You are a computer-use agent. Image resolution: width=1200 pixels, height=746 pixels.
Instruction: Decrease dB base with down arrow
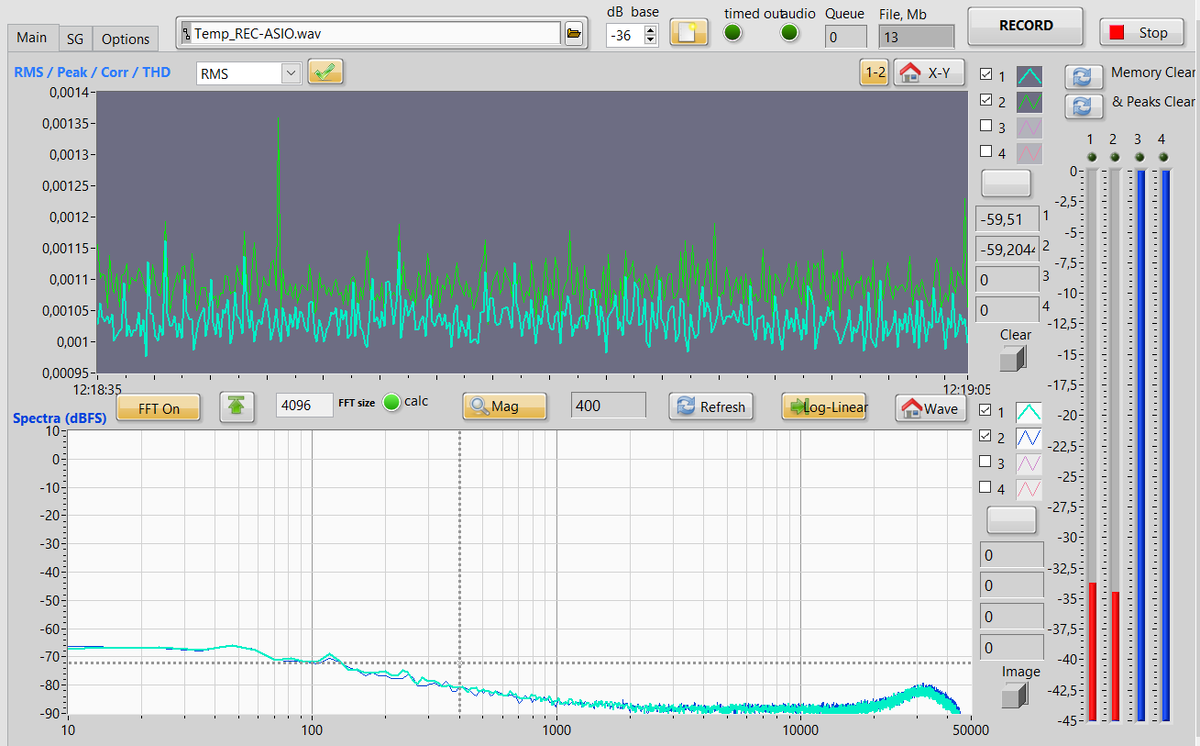651,40
